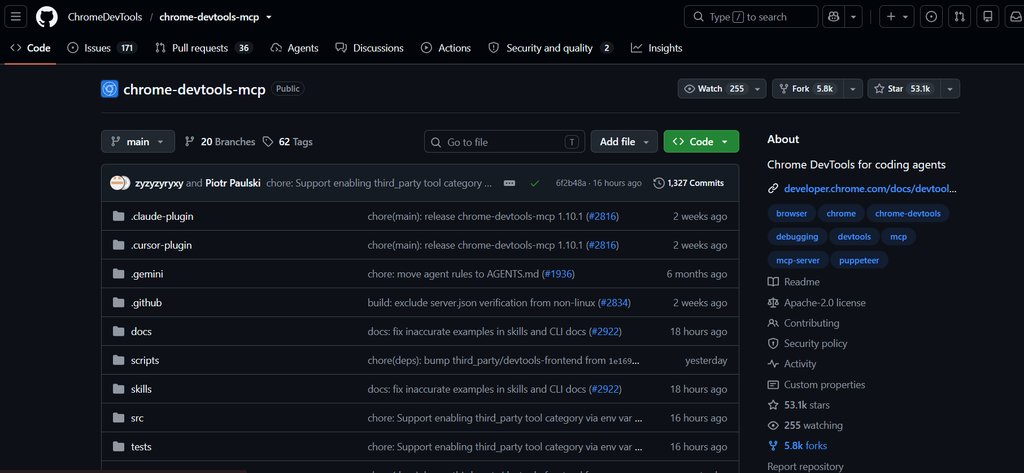The width and height of the screenshot is (1024, 473).
Task: Click the Report repository link
Action: [x=805, y=466]
